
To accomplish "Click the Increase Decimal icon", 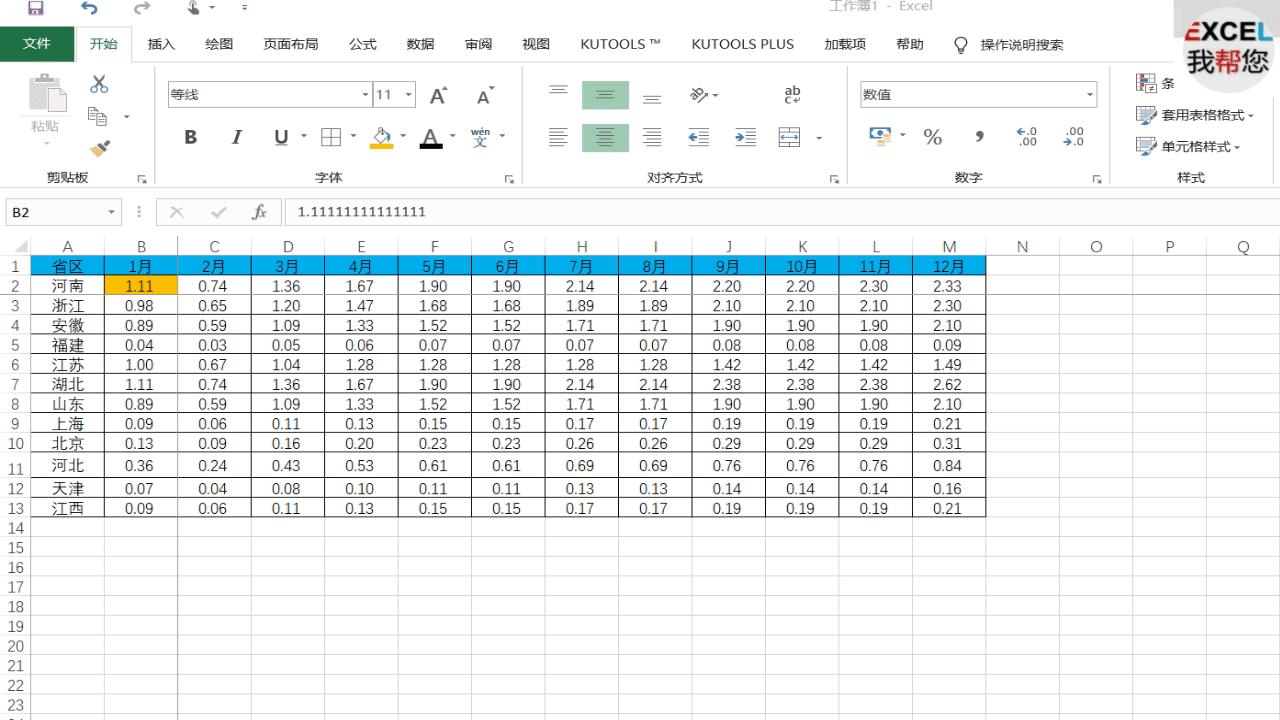I will tap(1023, 137).
